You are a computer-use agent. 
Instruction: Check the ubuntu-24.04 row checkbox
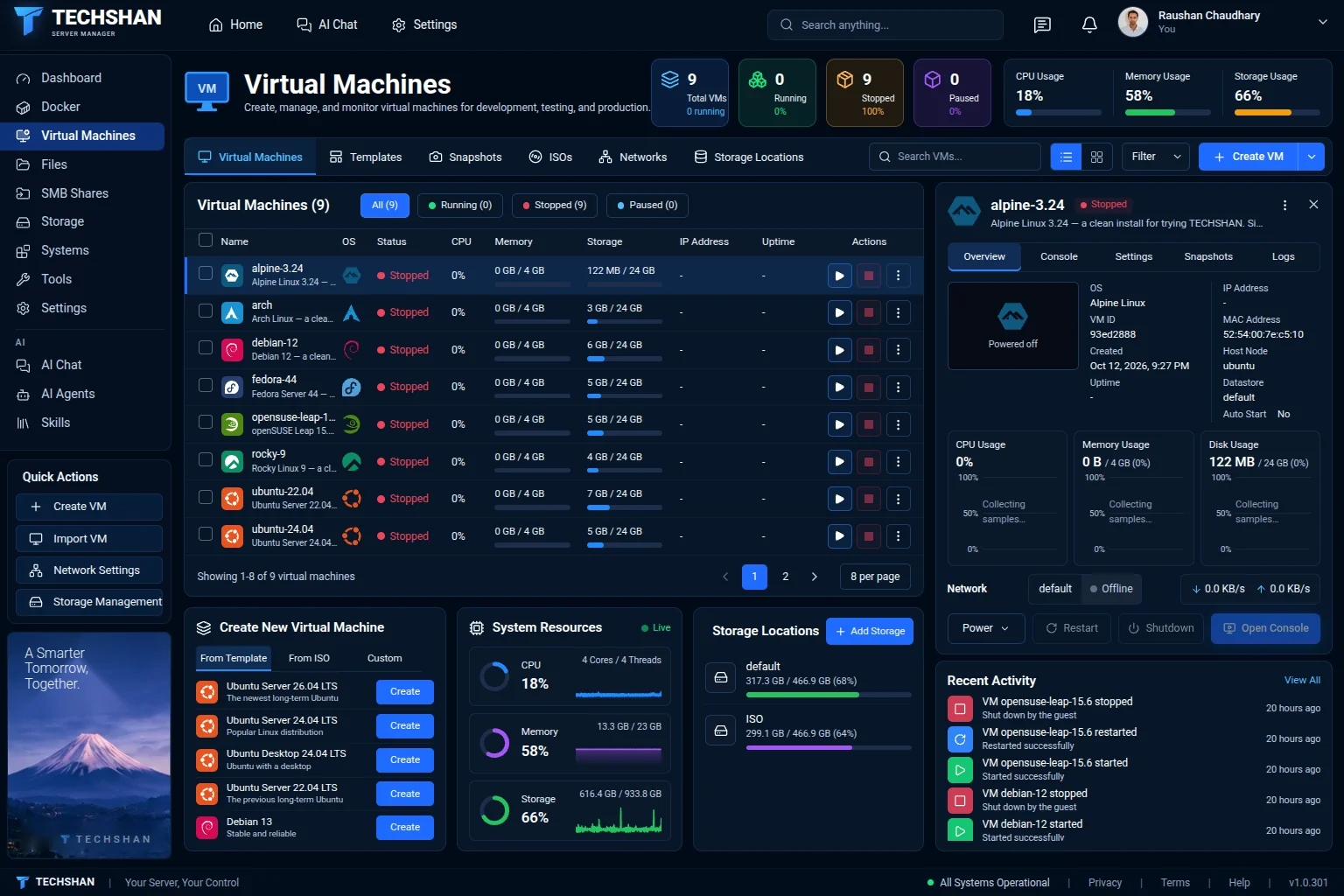coord(206,534)
